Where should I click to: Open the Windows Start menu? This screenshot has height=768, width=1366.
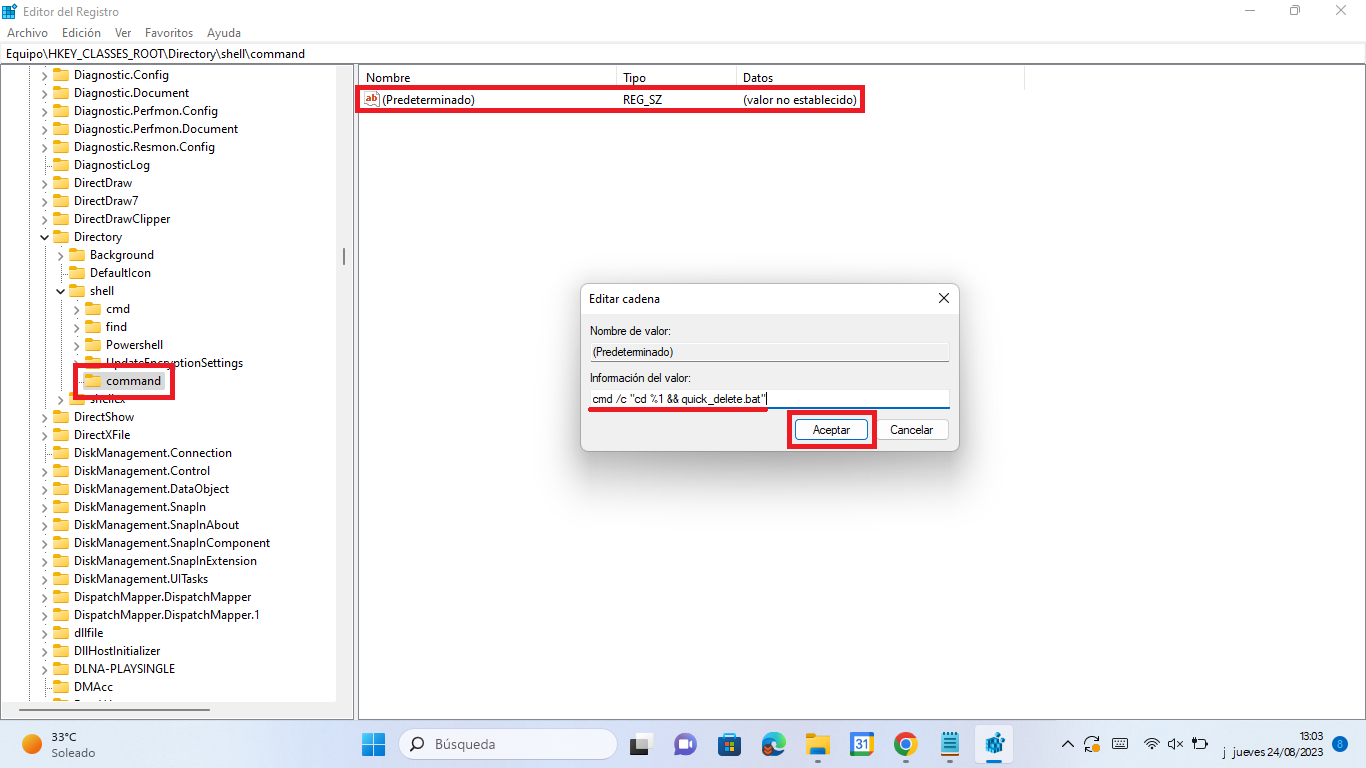tap(373, 744)
